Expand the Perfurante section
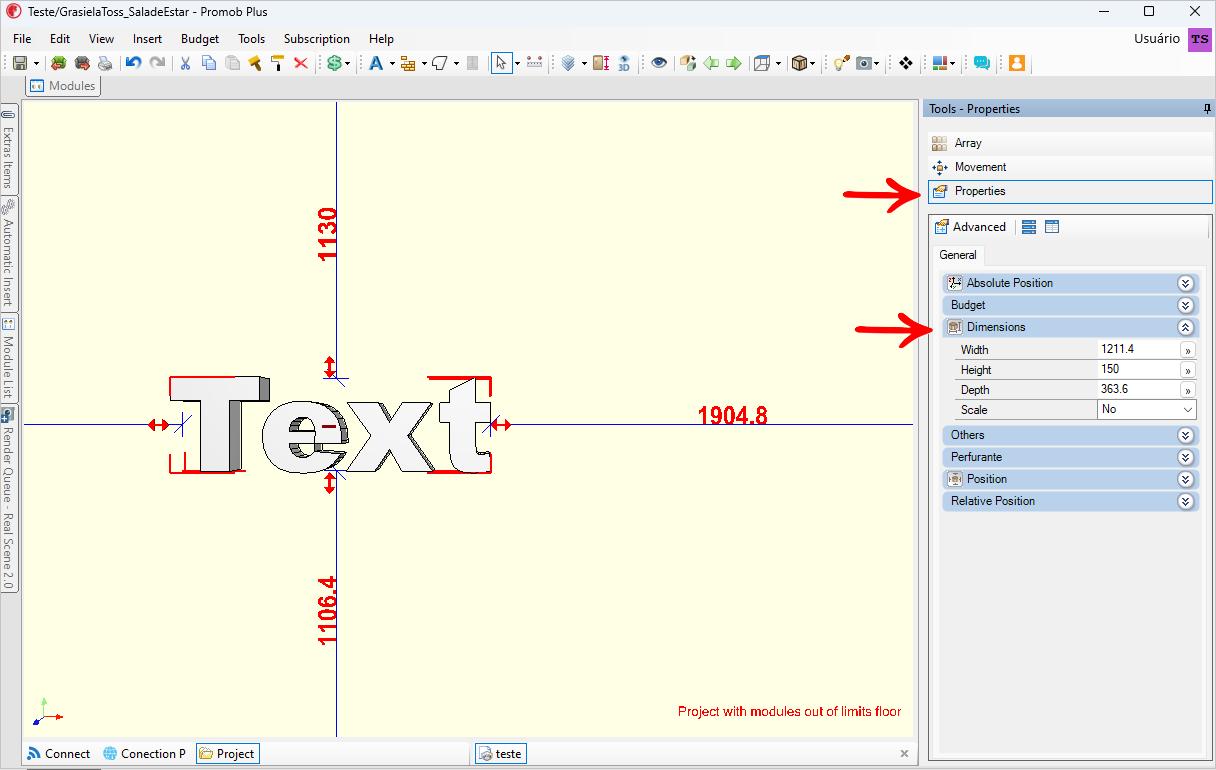 tap(1186, 457)
